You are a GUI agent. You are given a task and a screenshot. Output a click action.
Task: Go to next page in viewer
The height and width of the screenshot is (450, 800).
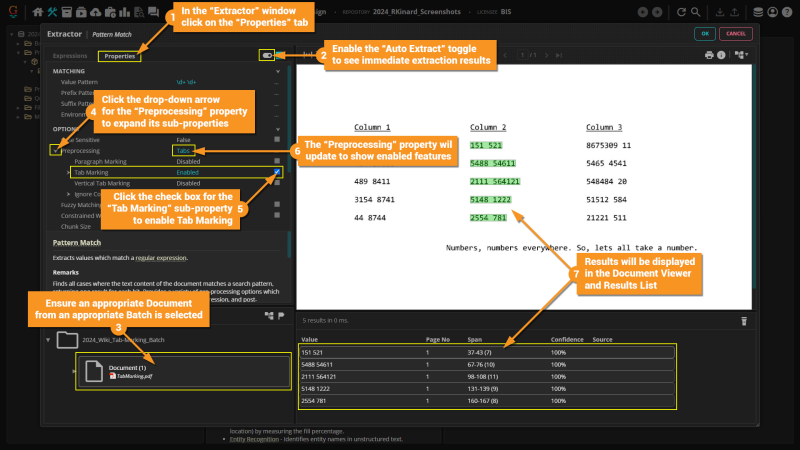pyautogui.click(x=546, y=55)
